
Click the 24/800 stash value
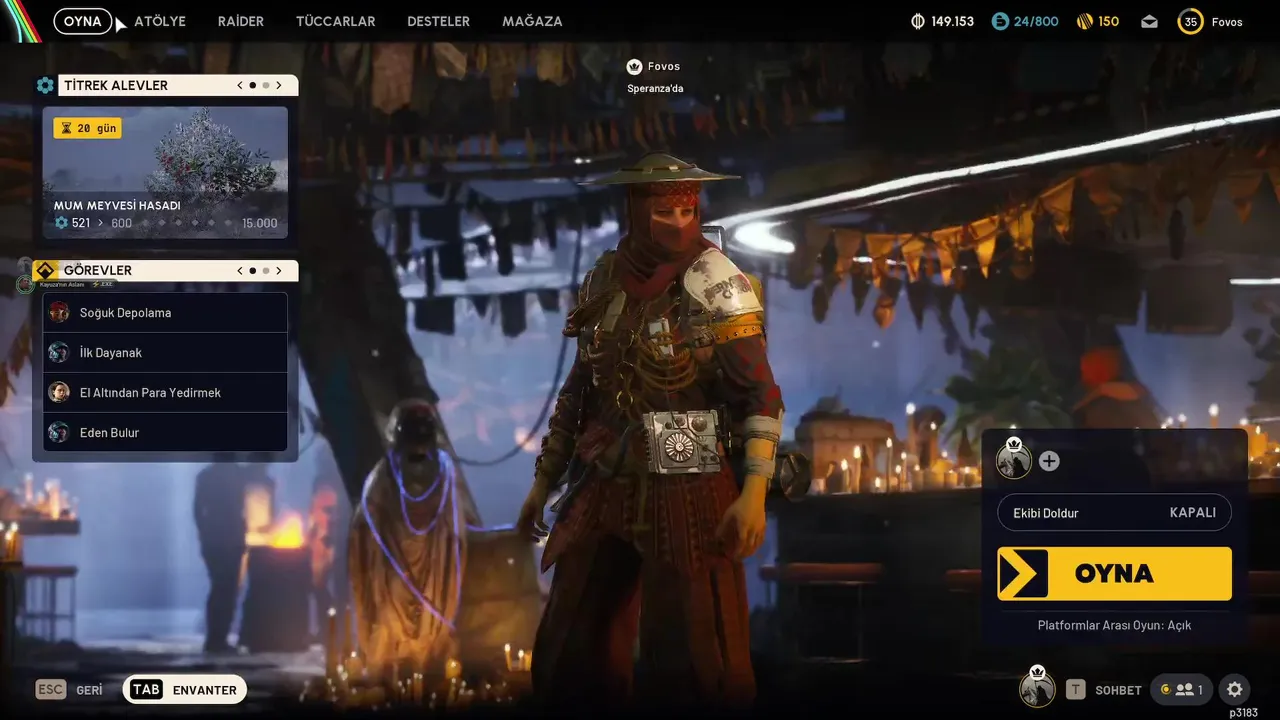[x=1036, y=21]
